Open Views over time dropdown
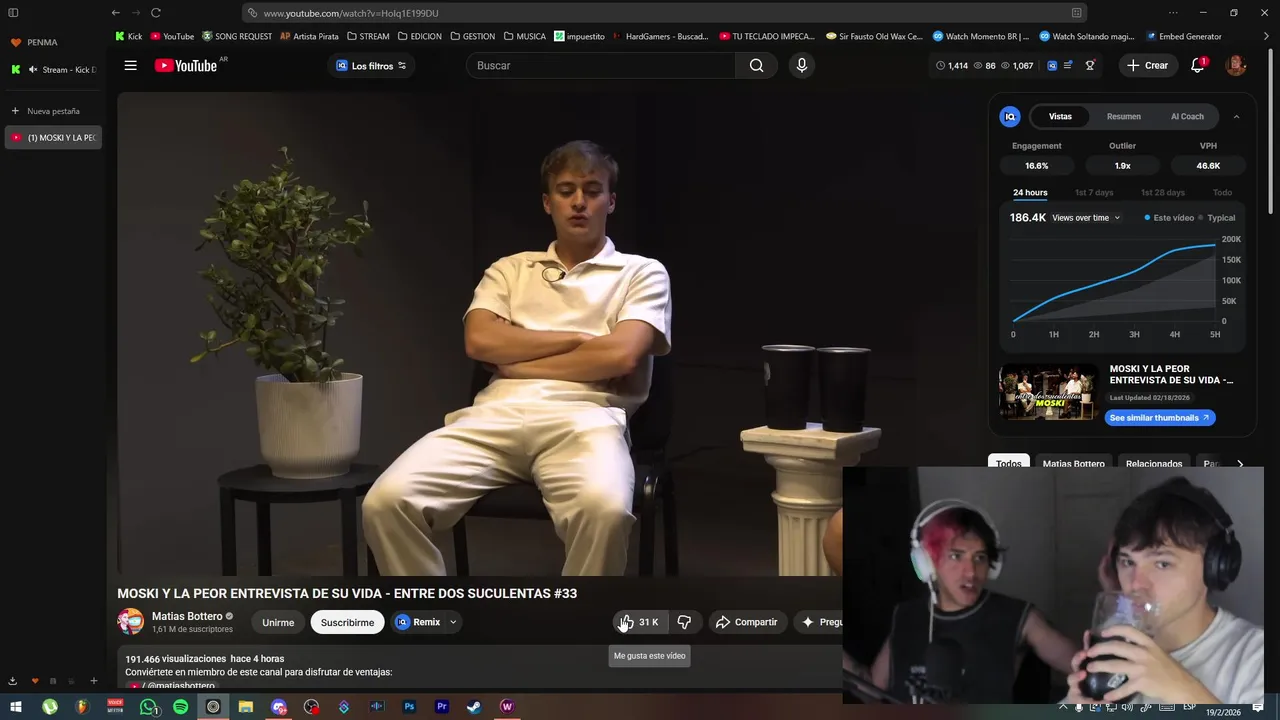Screen dimensions: 1280x720 1086,218
